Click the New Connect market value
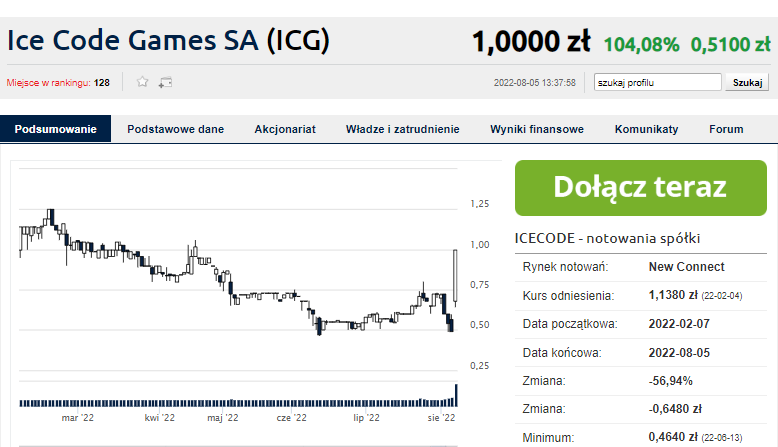This screenshot has width=778, height=447. tap(686, 267)
